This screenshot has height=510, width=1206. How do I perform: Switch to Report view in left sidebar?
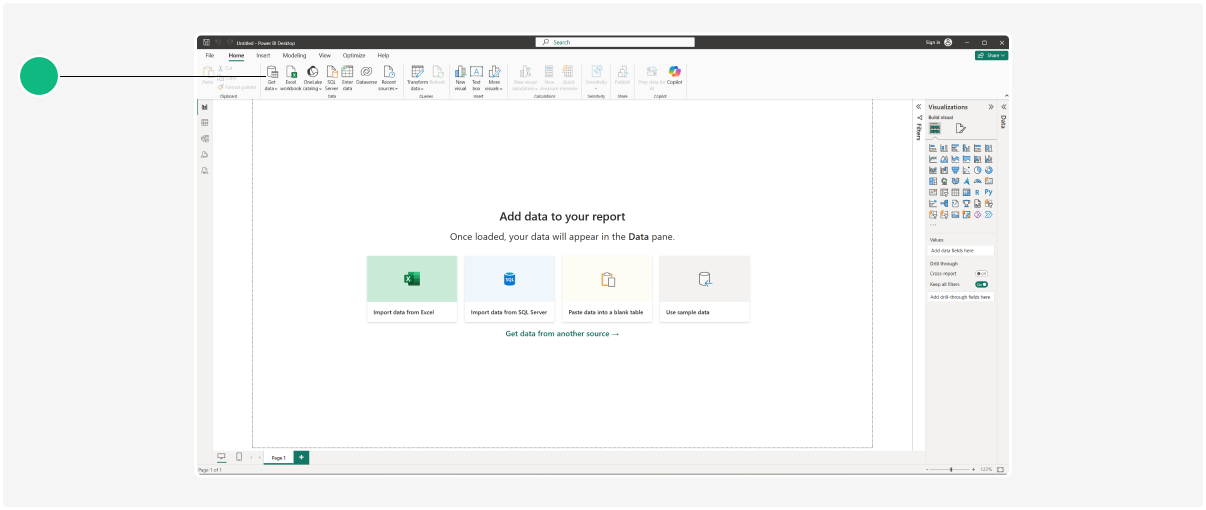tap(204, 107)
